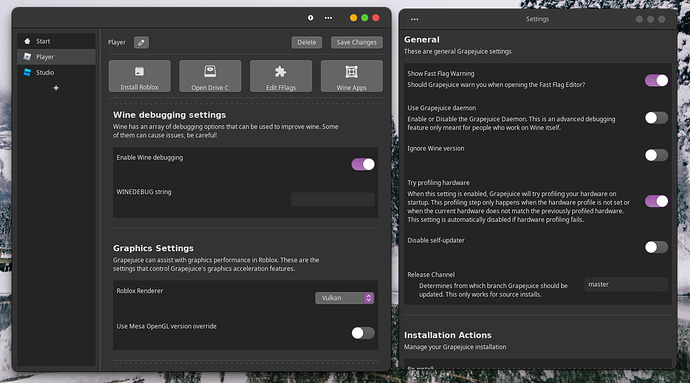Click the Installation Actions heading
The width and height of the screenshot is (690, 383).
448,335
